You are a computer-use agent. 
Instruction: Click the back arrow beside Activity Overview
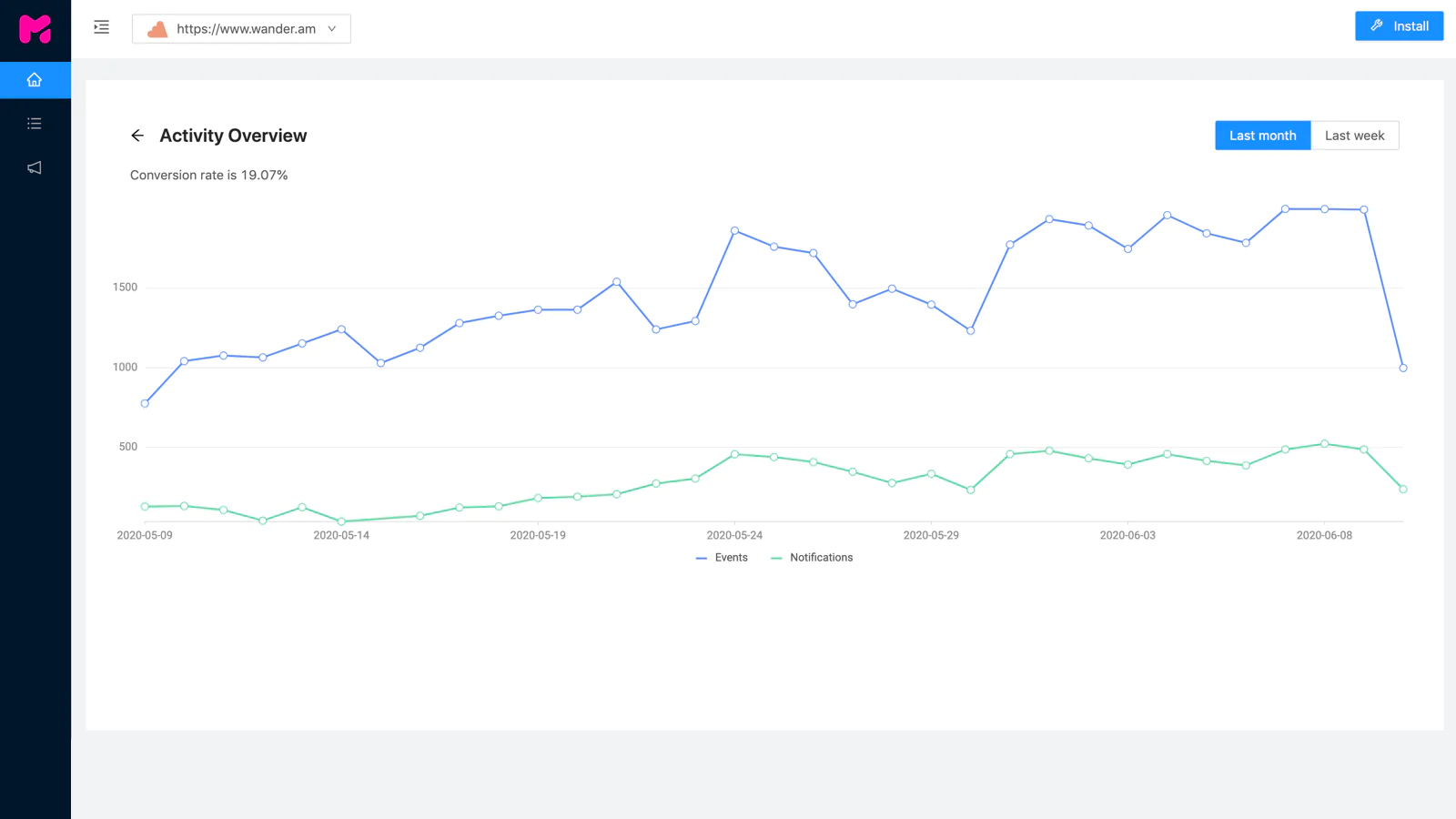click(x=137, y=136)
